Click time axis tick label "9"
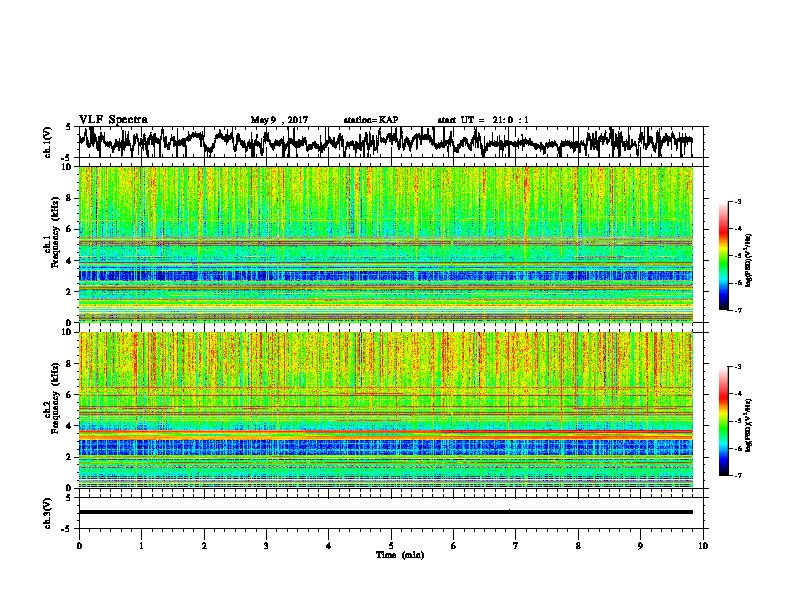 [640, 546]
